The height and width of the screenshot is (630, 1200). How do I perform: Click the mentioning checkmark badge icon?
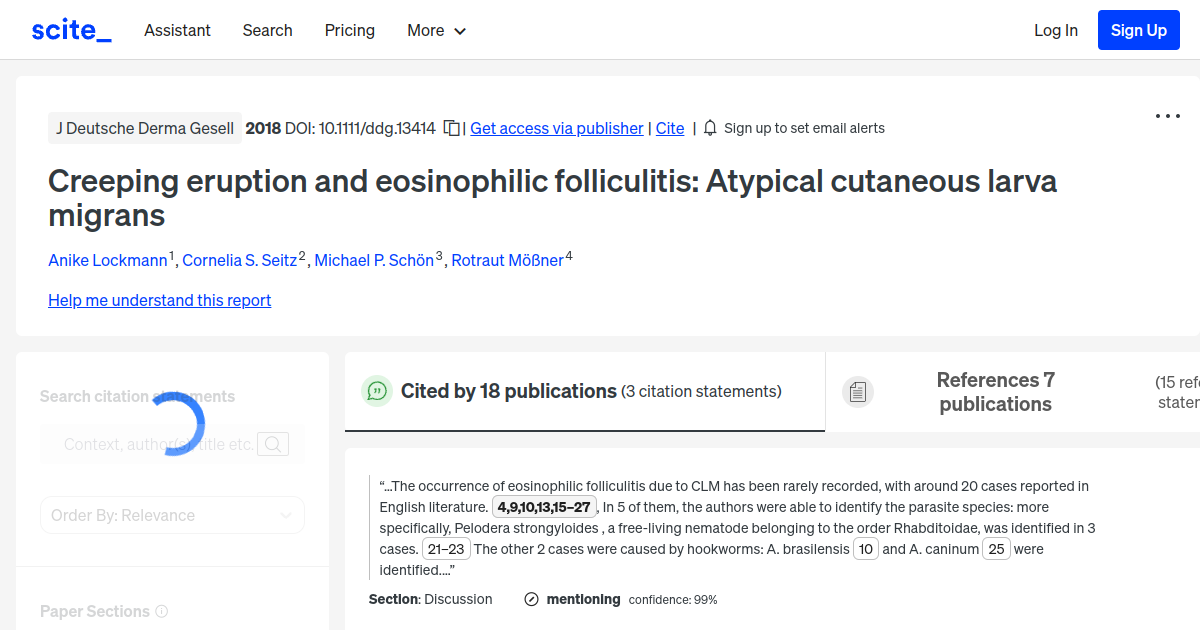530,599
